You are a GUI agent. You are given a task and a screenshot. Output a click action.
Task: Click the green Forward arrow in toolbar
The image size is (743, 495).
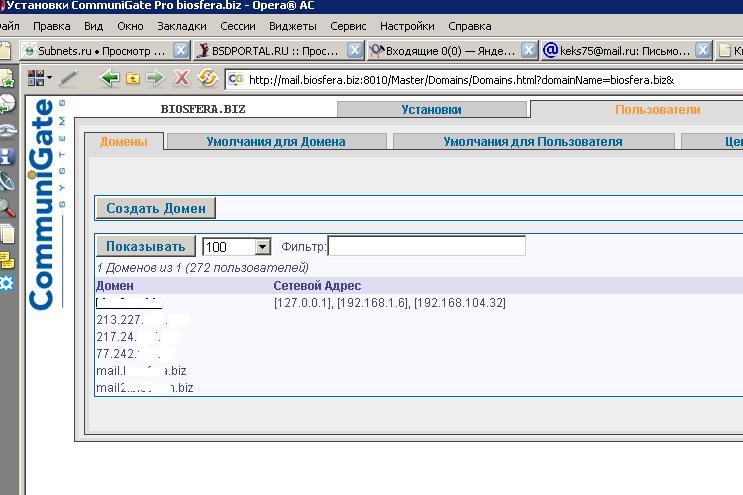(x=154, y=78)
